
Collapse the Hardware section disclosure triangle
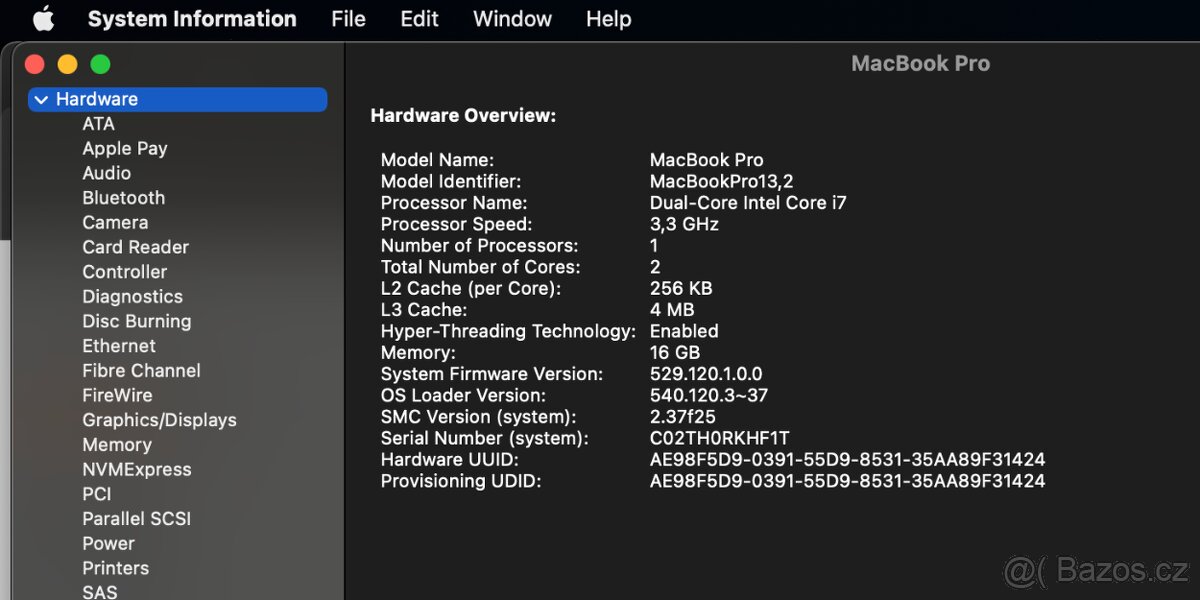pyautogui.click(x=41, y=99)
